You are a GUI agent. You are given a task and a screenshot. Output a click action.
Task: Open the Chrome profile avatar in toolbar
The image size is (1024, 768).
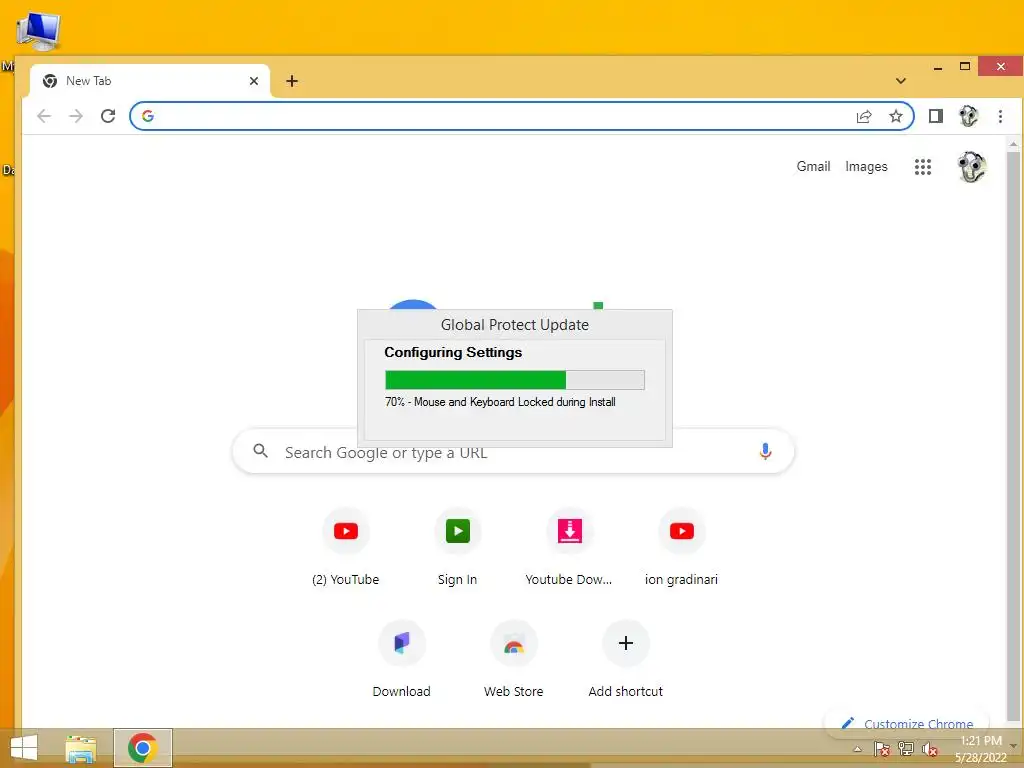pos(968,116)
